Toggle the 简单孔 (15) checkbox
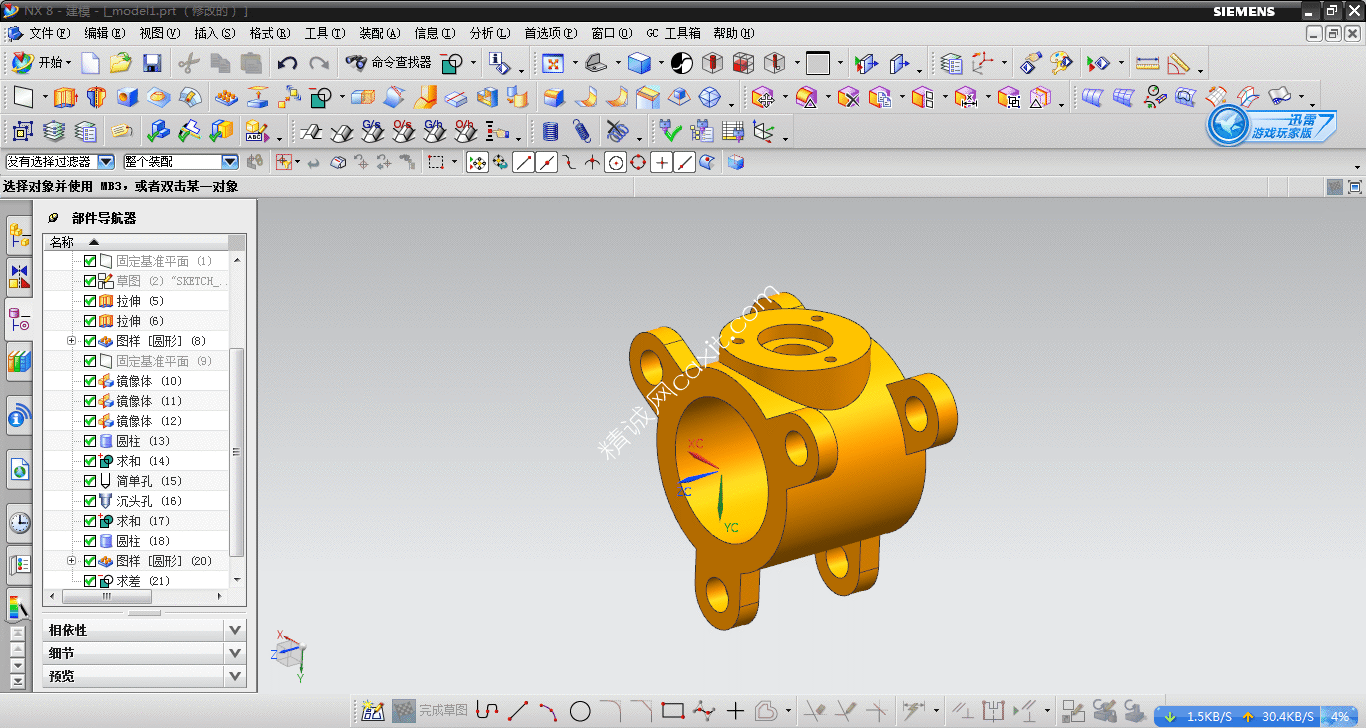Screen dimensions: 1366x728 click(90, 481)
